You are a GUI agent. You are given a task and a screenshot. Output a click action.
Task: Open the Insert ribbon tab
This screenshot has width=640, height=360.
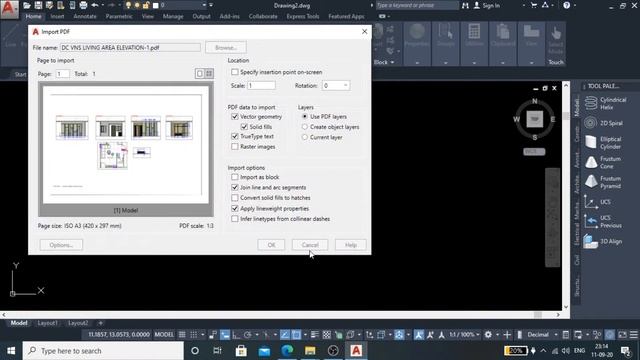tap(58, 16)
